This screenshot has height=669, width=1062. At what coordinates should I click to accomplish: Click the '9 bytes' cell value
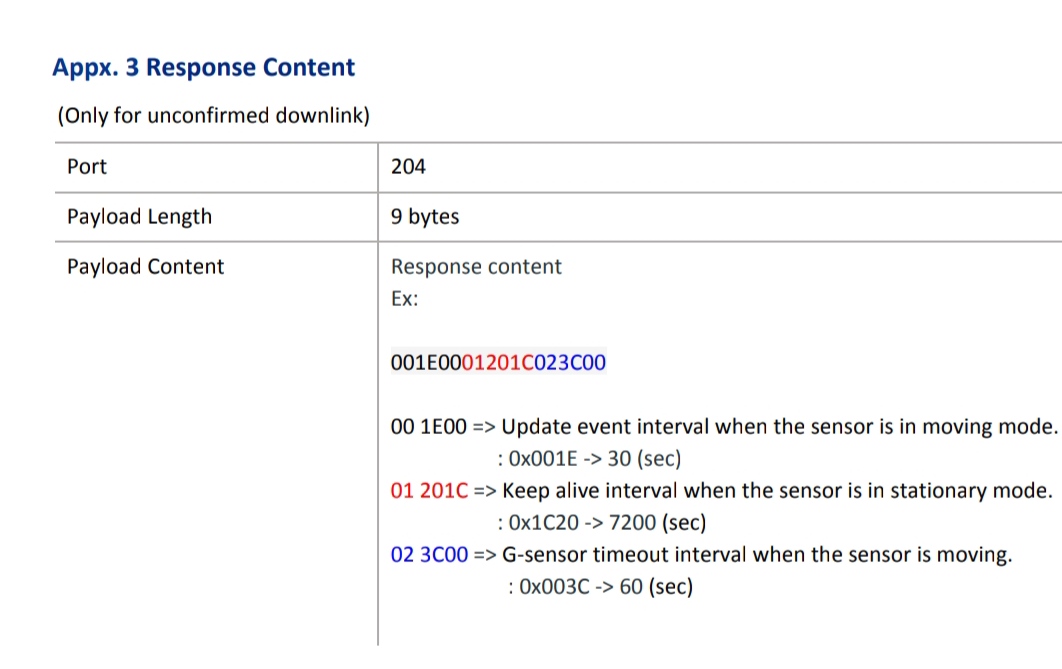(x=425, y=216)
